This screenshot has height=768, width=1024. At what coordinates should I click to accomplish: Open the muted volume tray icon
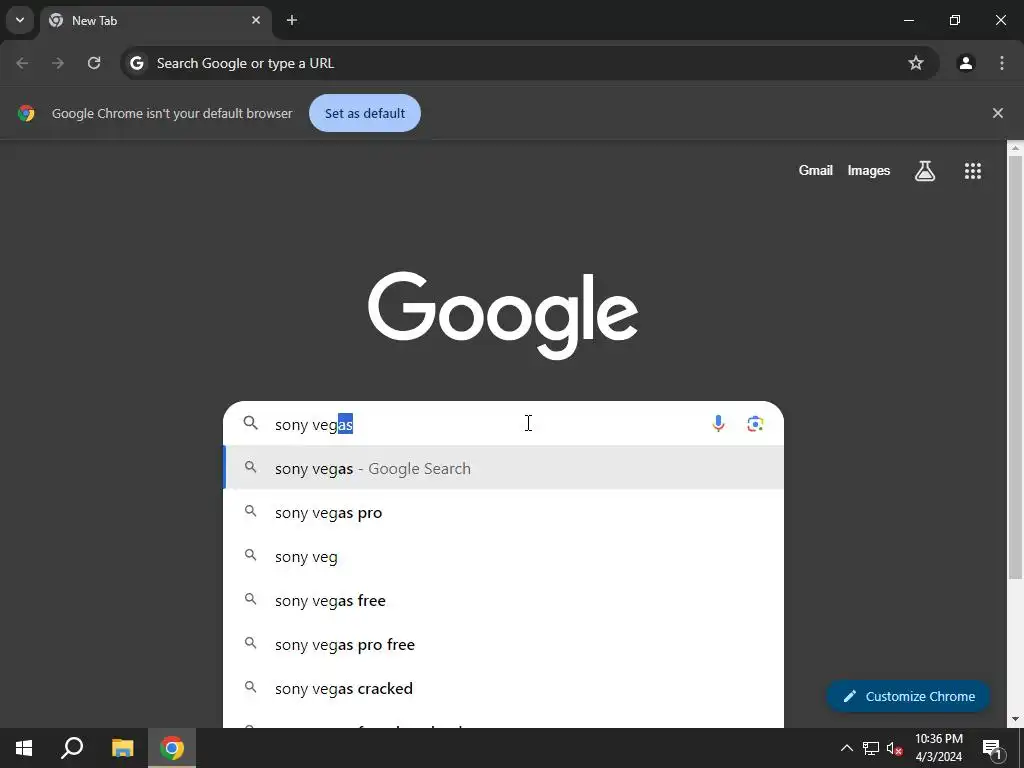(895, 748)
